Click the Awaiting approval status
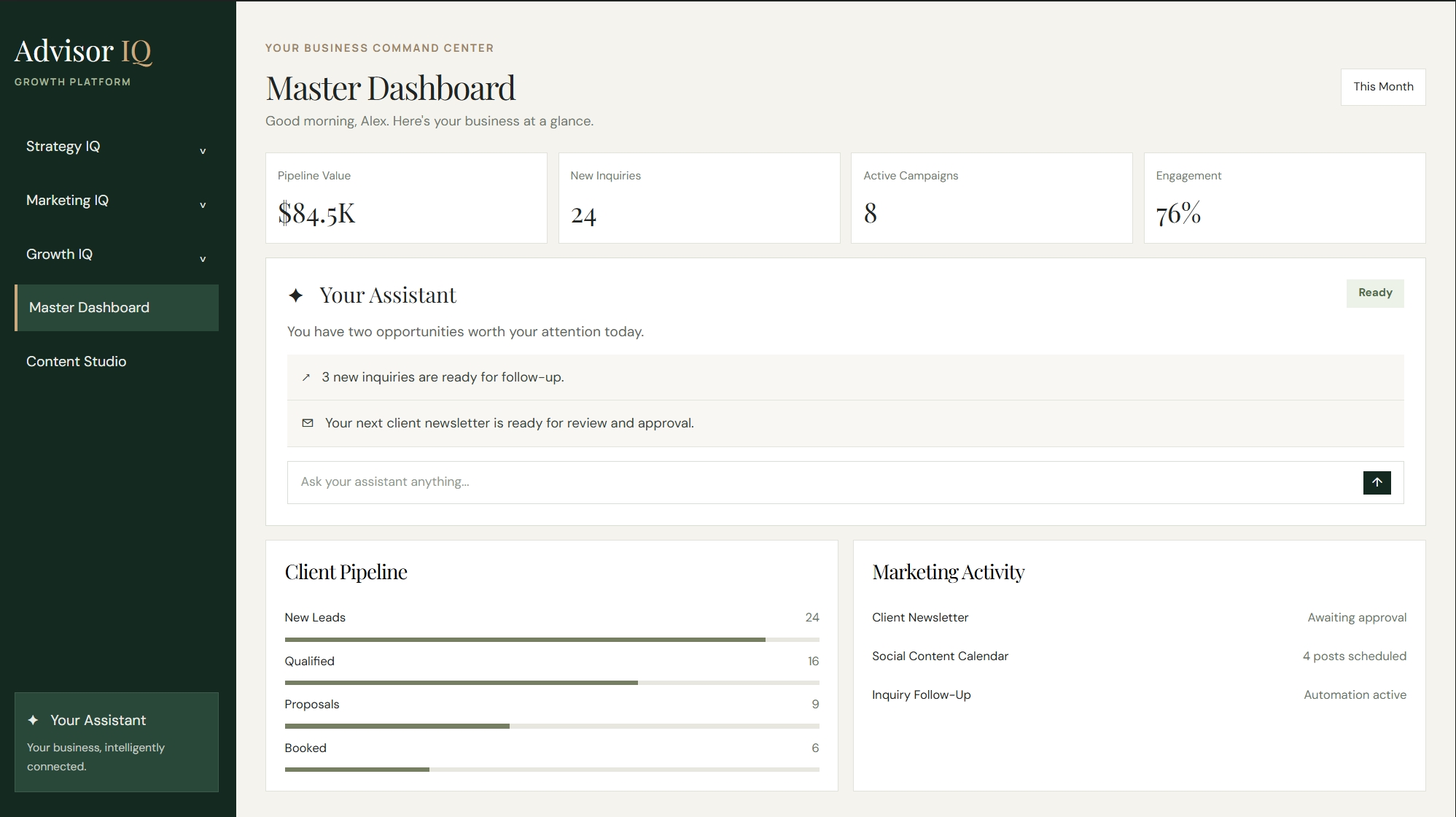The width and height of the screenshot is (1456, 817). pyautogui.click(x=1357, y=618)
